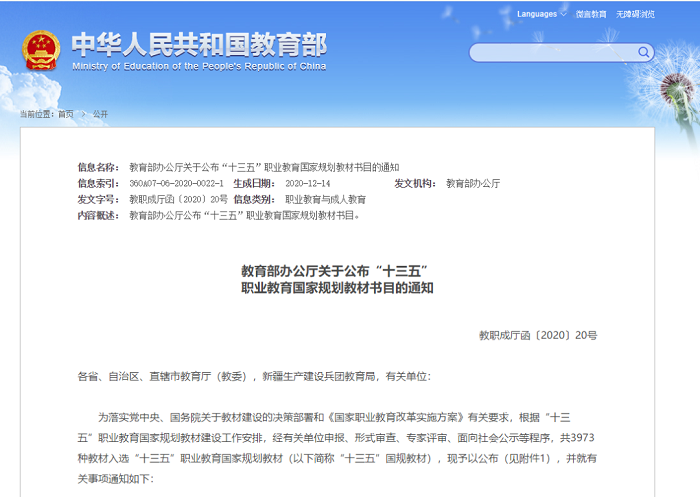The image size is (700, 497).
Task: Open the Languages dropdown
Action: coord(541,14)
